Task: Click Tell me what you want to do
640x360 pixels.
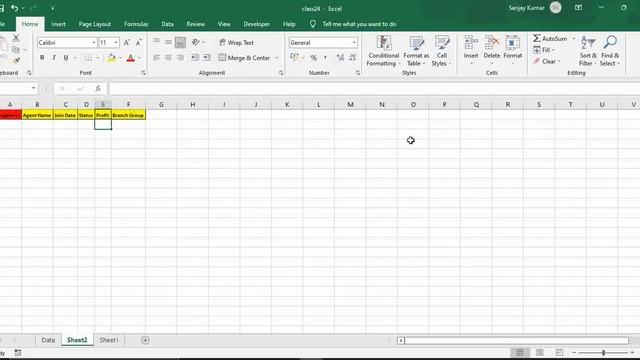Action: 359,24
